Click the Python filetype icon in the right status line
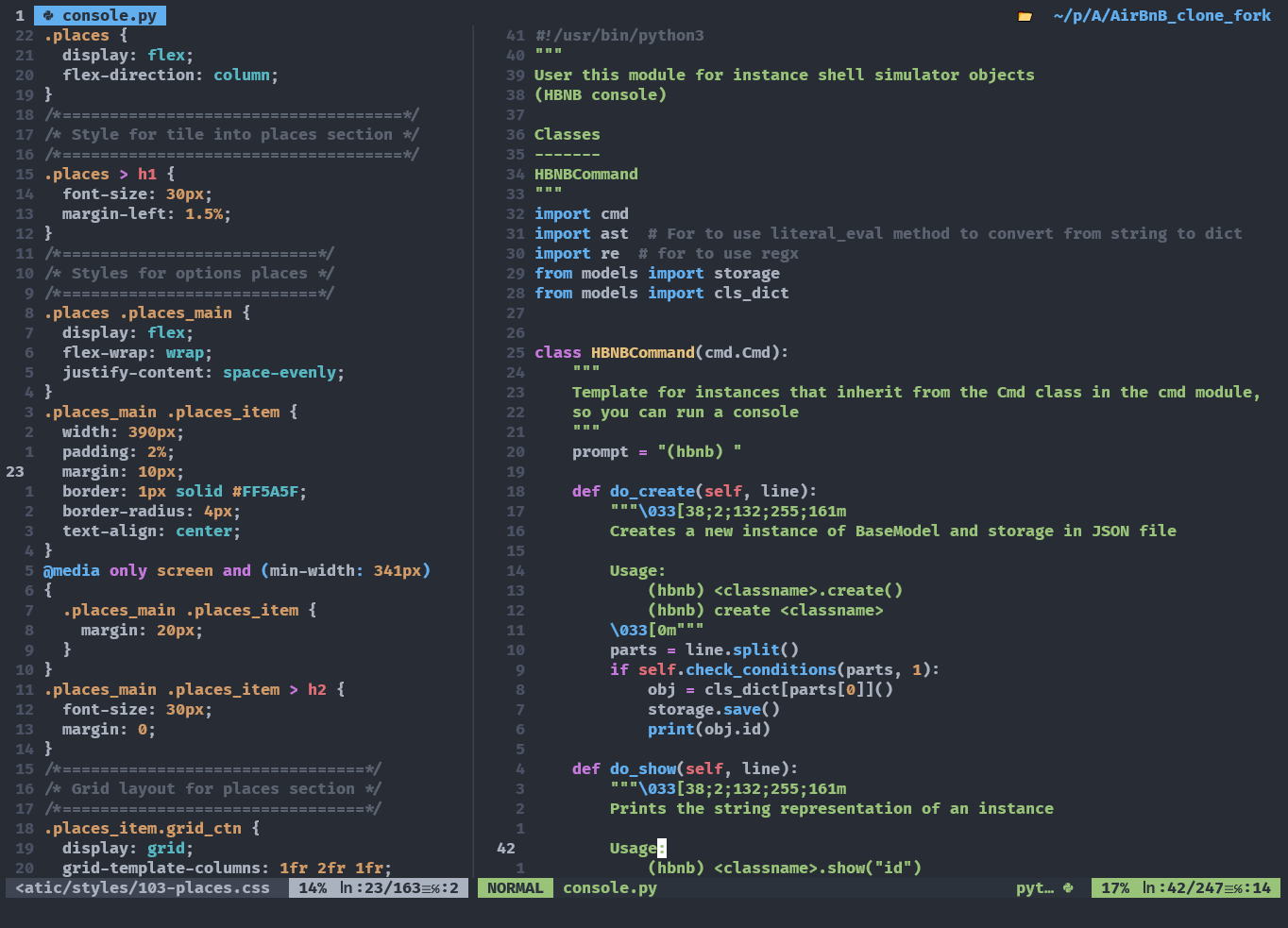Screen dimensions: 1288x928 point(1068,888)
